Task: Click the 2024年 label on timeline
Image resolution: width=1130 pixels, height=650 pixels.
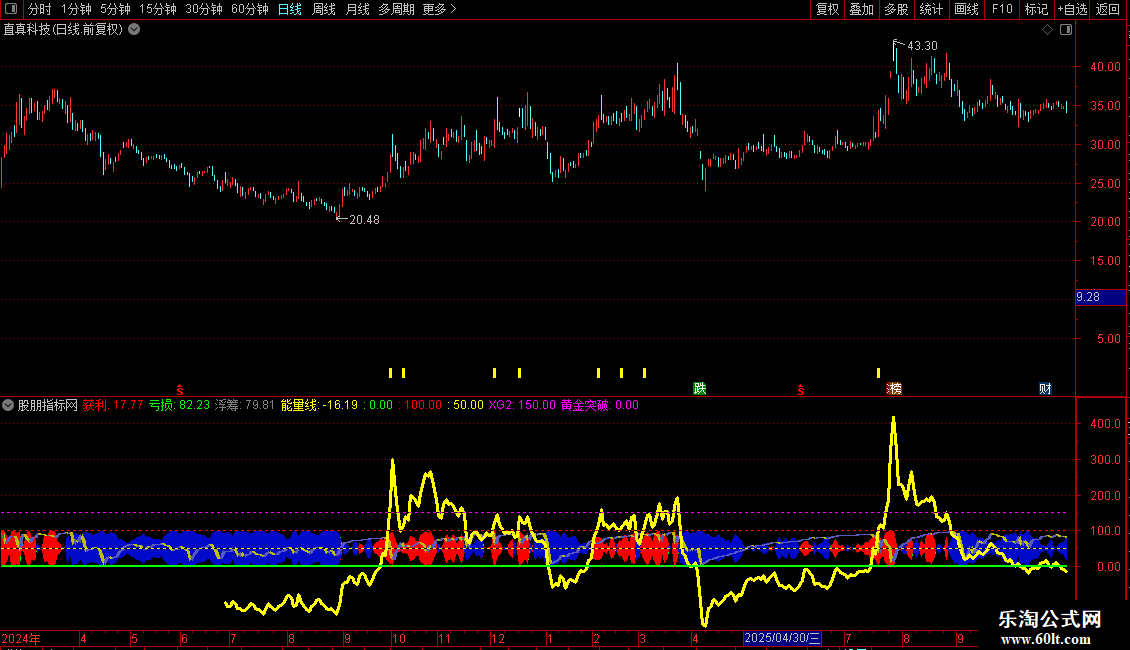Action: coord(21,639)
